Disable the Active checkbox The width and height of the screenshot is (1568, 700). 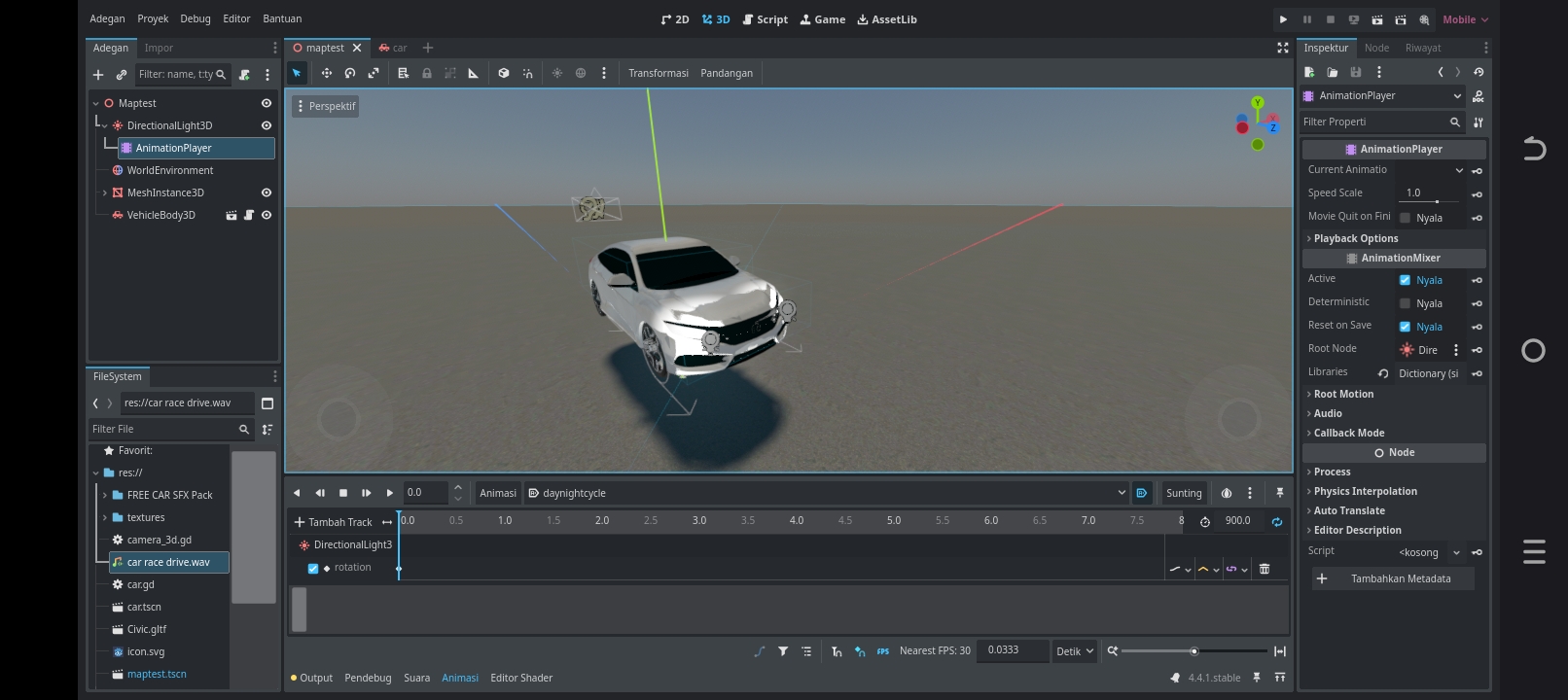1405,280
